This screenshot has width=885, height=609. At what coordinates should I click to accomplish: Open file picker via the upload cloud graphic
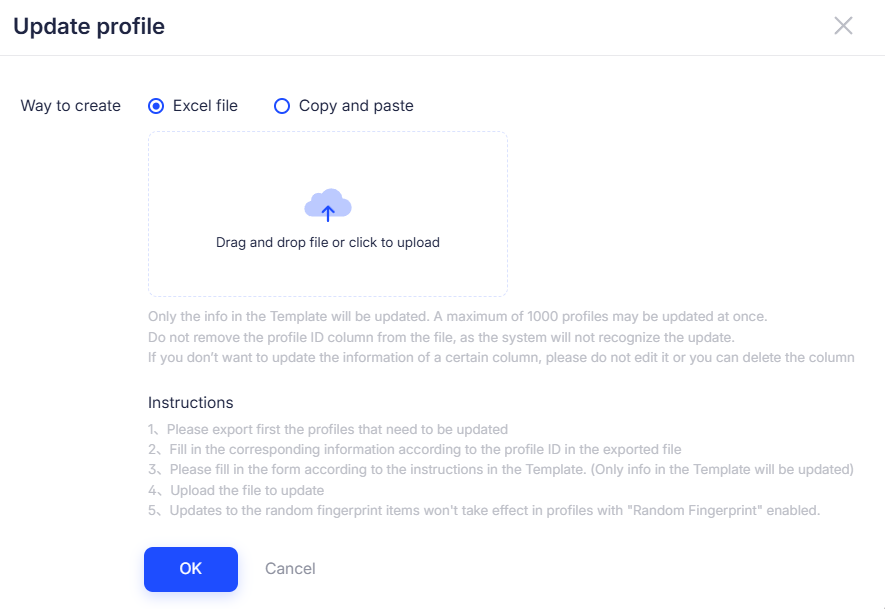(327, 203)
